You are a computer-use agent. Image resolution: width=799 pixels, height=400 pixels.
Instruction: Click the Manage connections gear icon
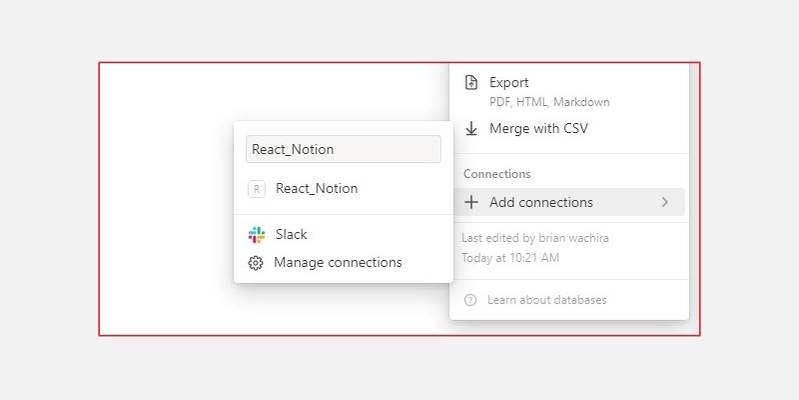256,263
